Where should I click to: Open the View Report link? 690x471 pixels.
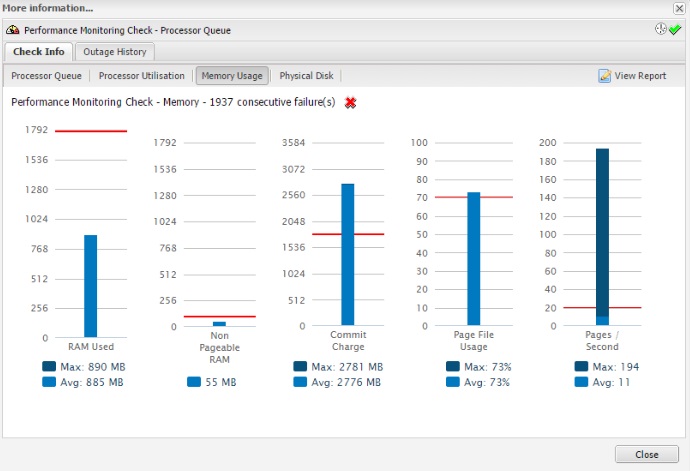click(640, 76)
